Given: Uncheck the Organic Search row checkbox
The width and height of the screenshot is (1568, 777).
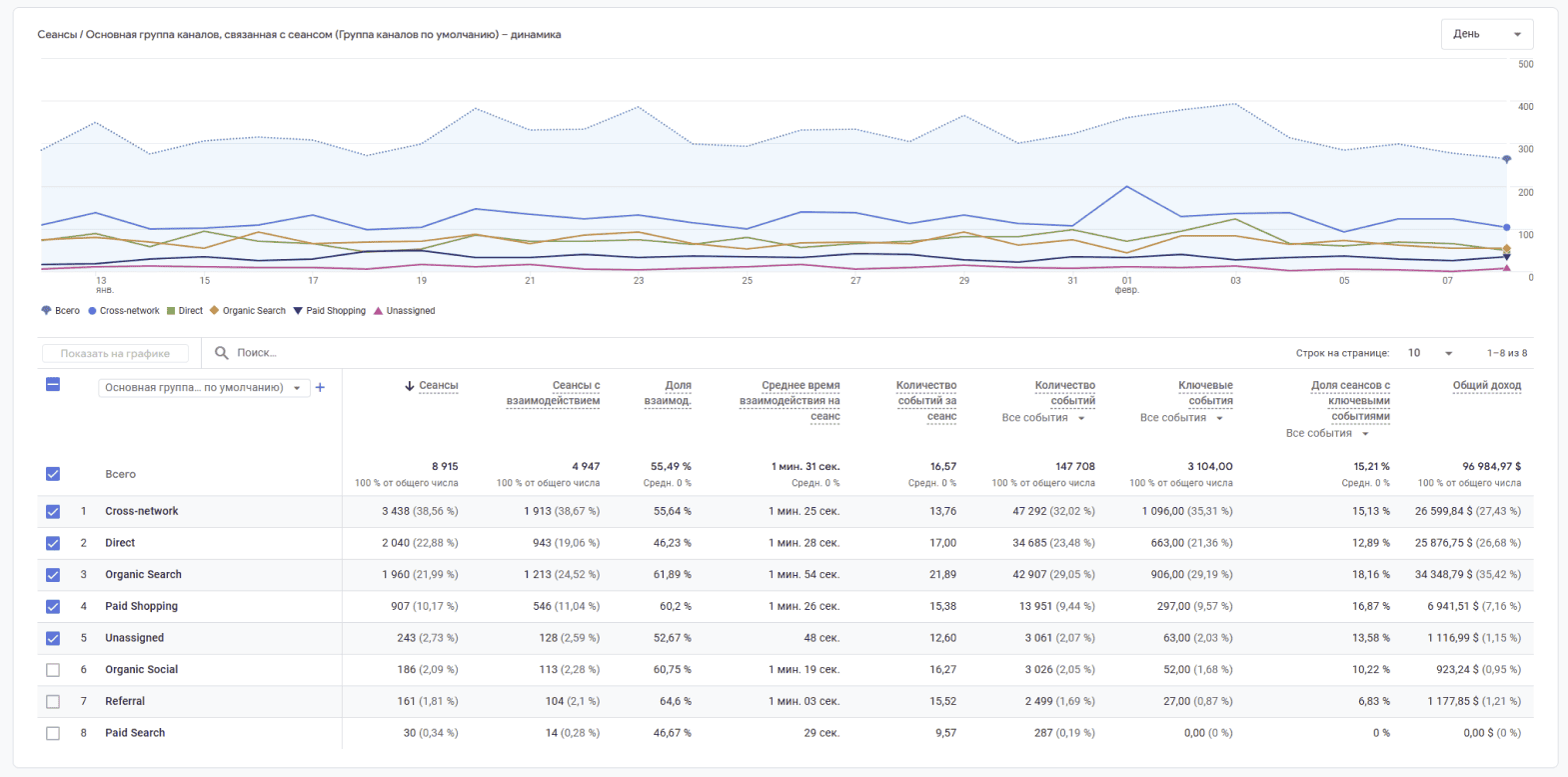Looking at the screenshot, I should coord(53,575).
